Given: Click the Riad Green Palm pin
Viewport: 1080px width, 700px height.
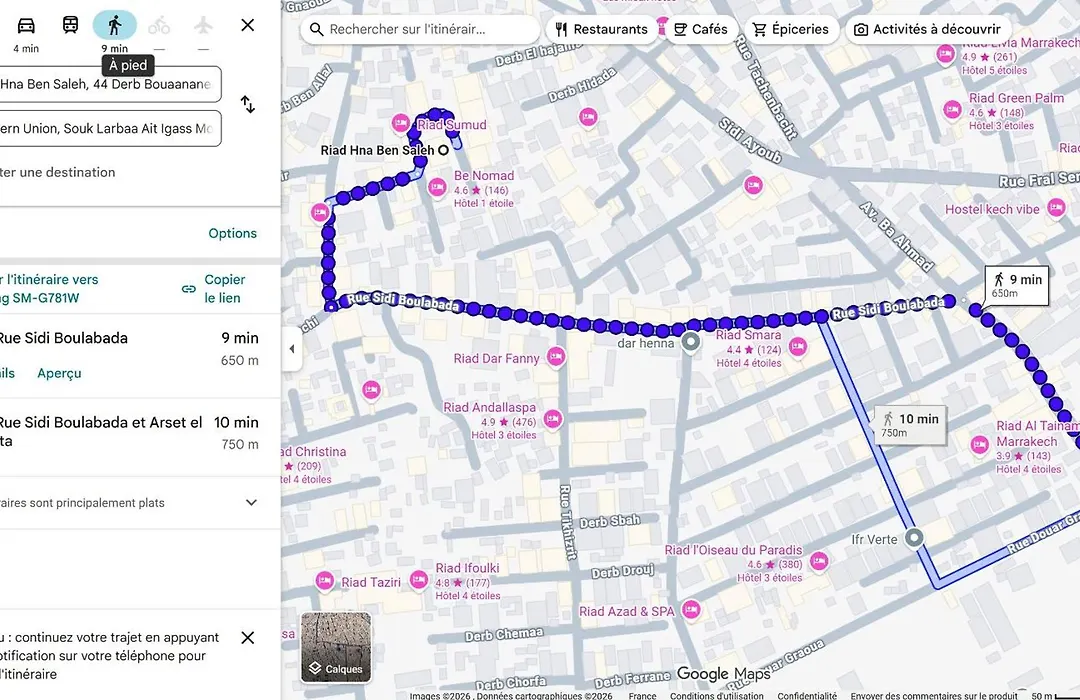Looking at the screenshot, I should pyautogui.click(x=952, y=109).
